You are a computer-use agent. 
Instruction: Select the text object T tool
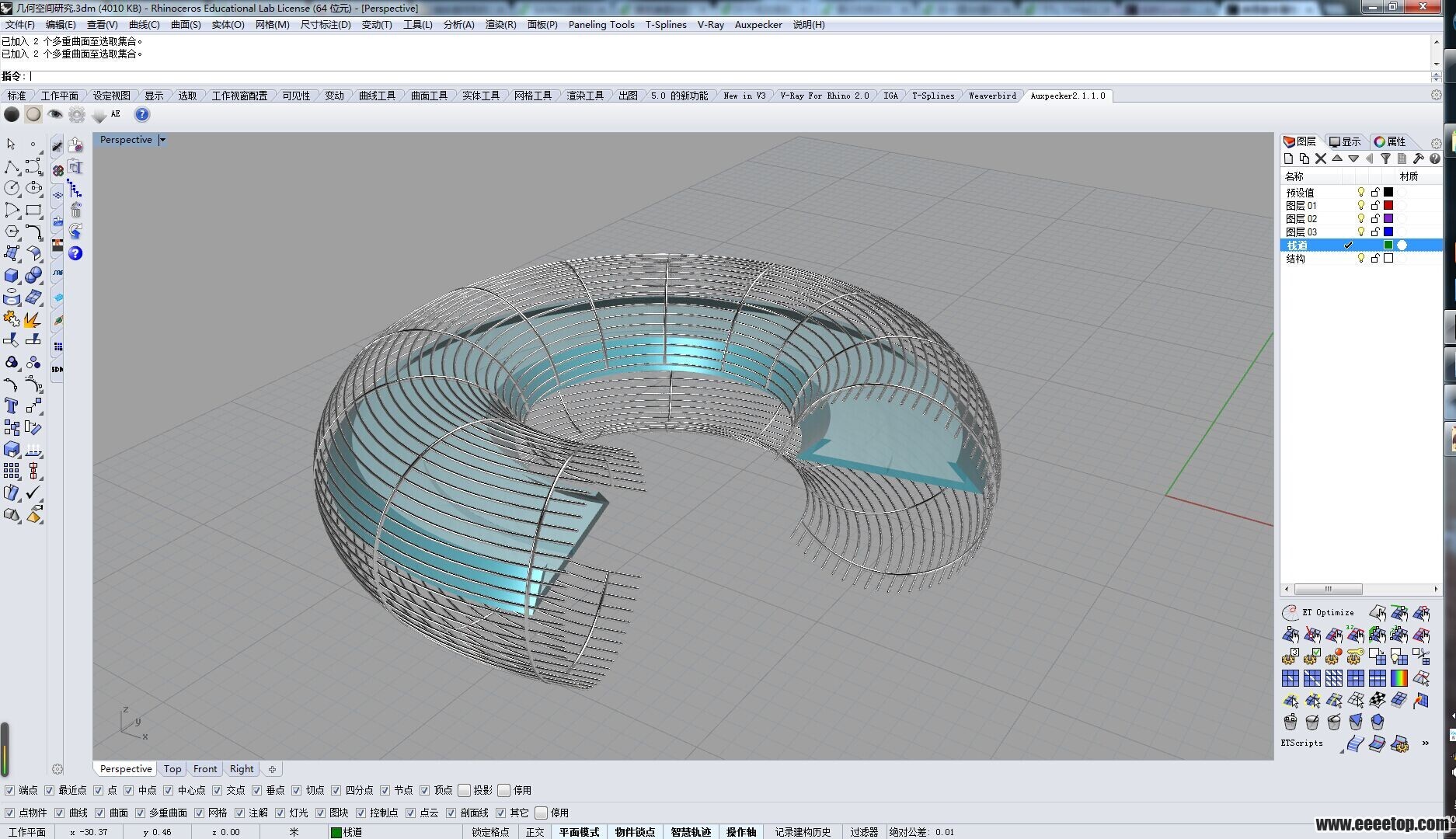point(12,406)
